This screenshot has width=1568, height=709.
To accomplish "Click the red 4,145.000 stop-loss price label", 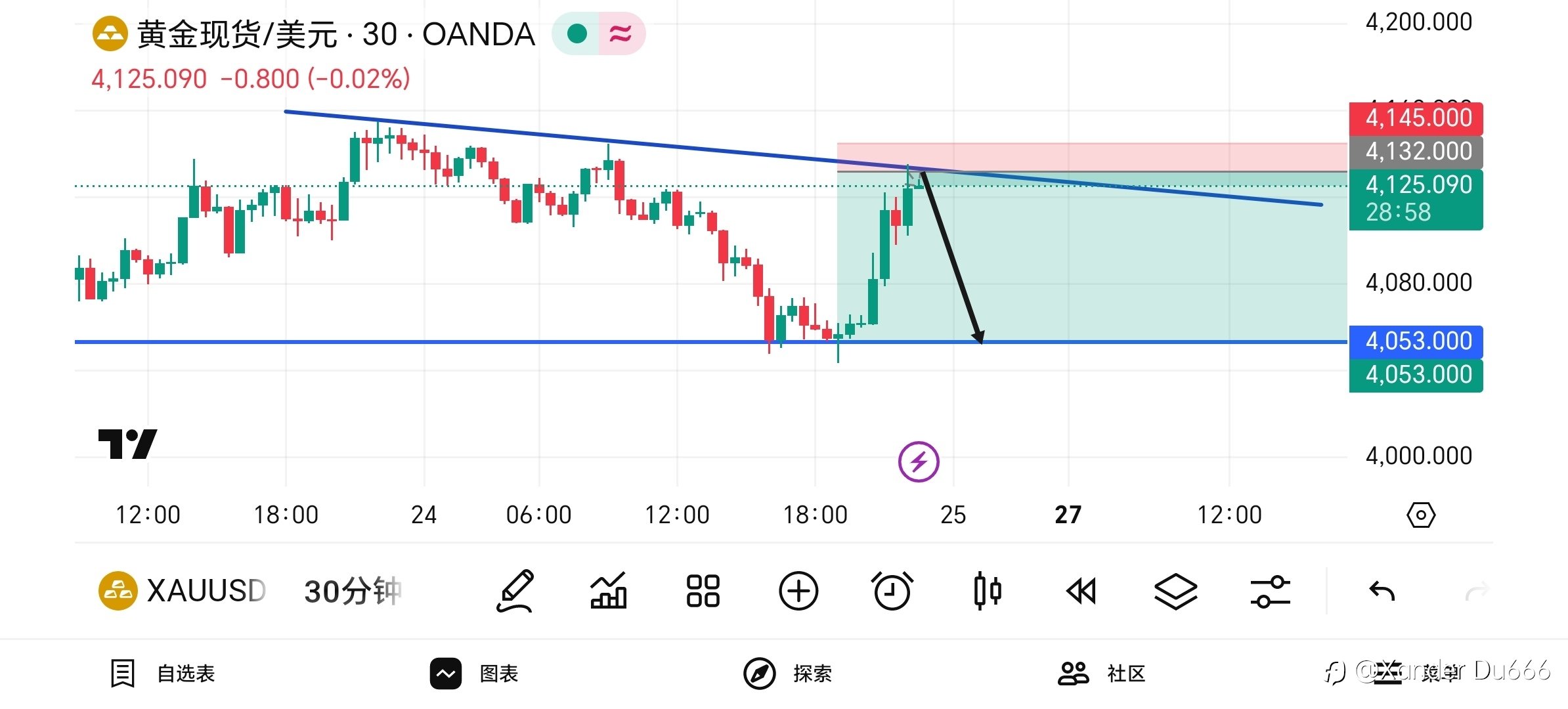I will point(1416,118).
